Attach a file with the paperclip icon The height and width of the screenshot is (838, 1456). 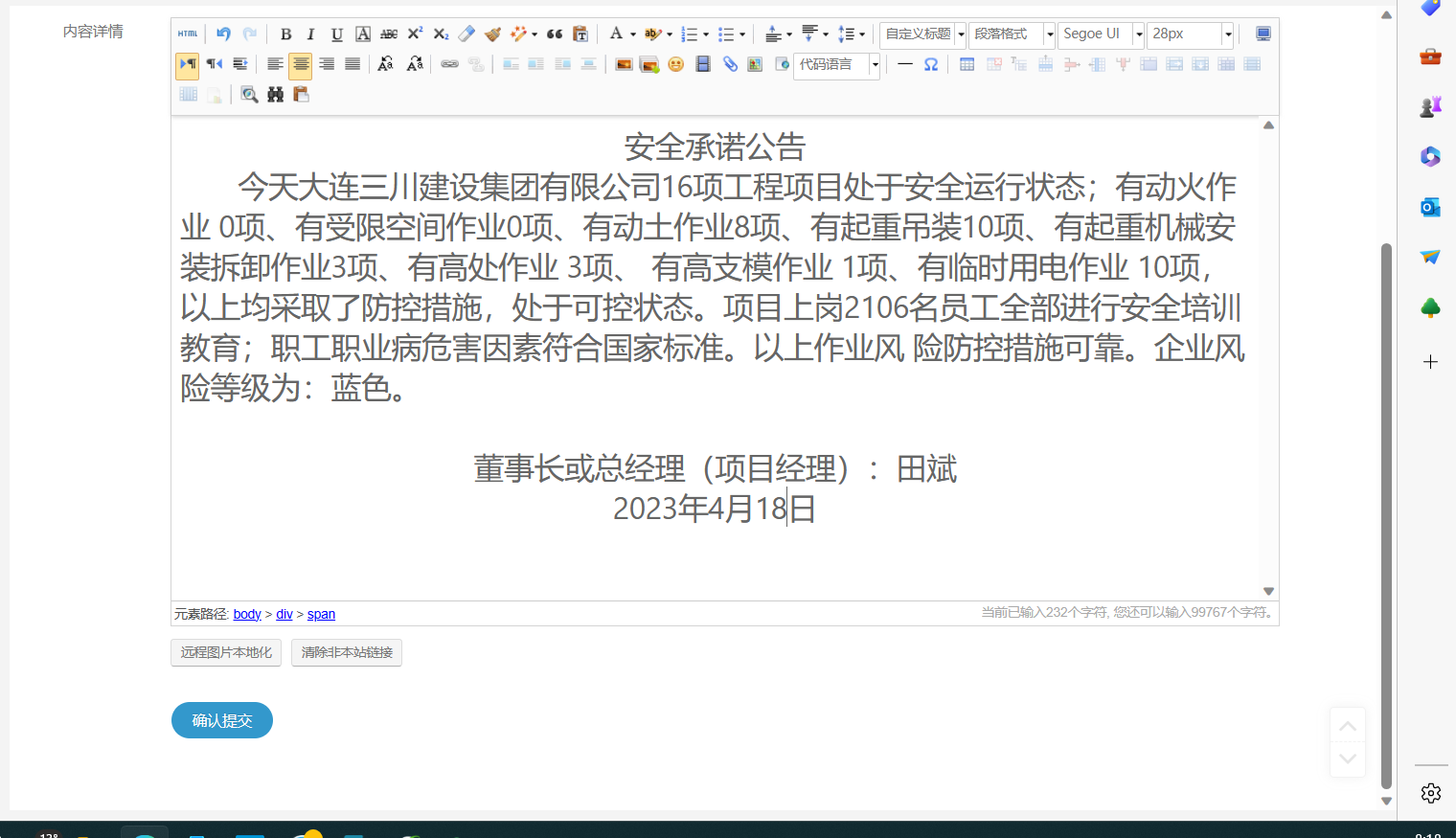click(730, 64)
